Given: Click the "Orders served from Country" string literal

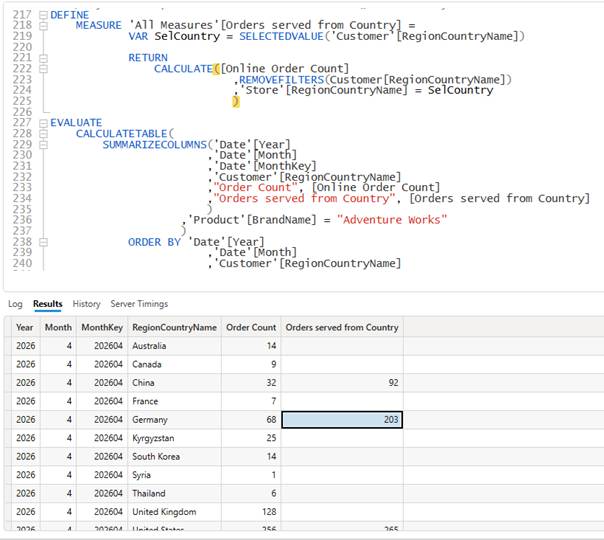Looking at the screenshot, I should click(x=304, y=199).
